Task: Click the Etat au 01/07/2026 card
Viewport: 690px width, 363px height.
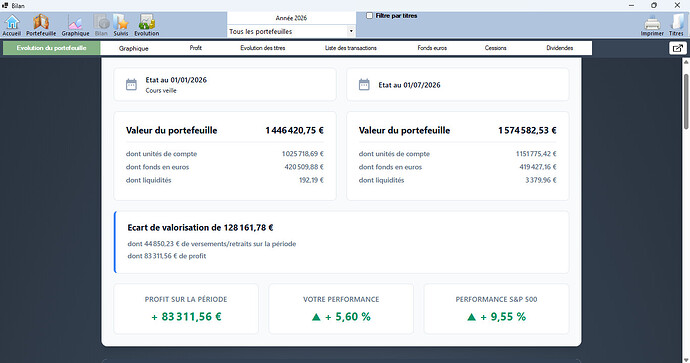Action: 458,84
